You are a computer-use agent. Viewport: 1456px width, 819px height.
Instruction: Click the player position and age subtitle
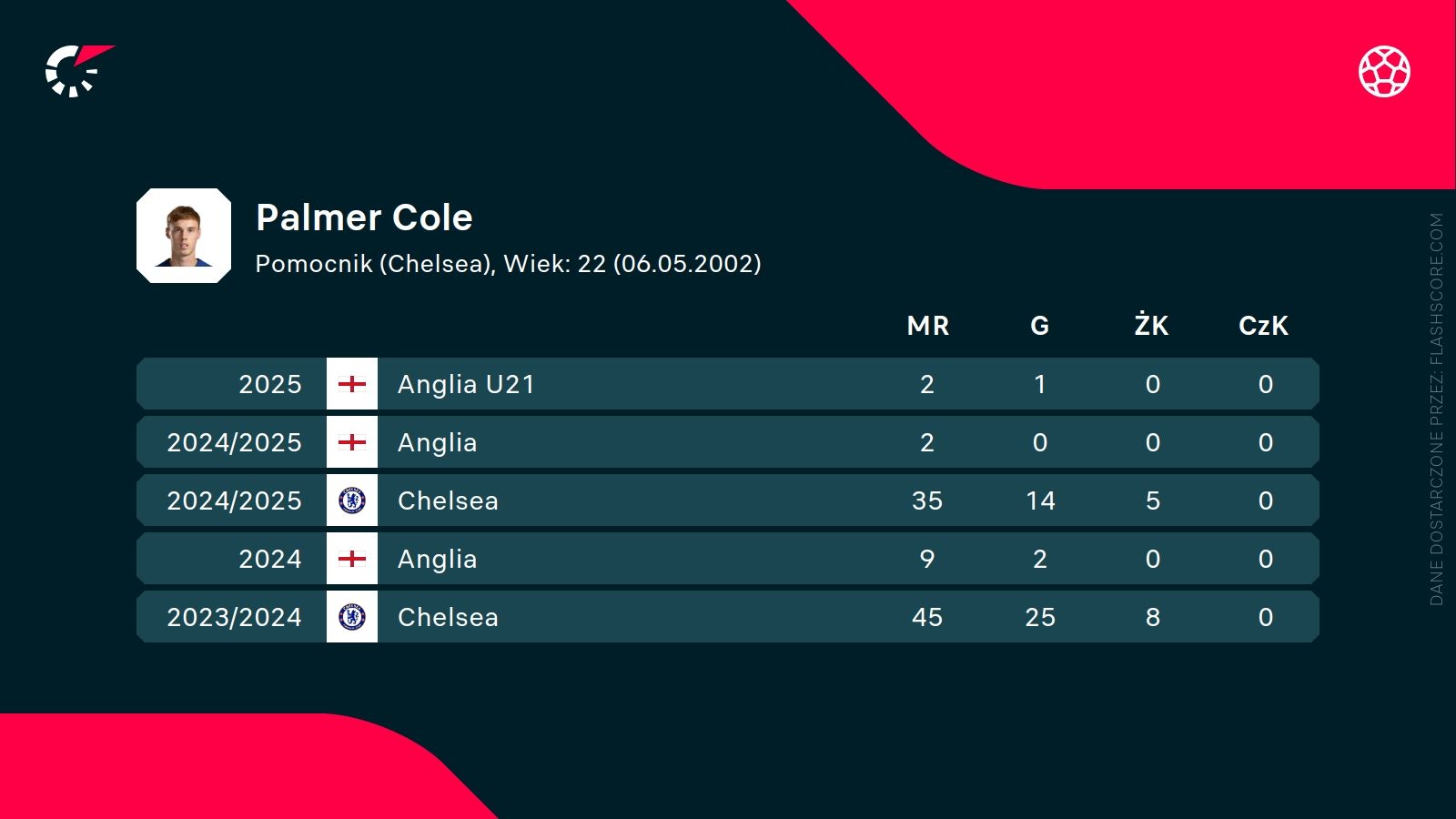508,264
